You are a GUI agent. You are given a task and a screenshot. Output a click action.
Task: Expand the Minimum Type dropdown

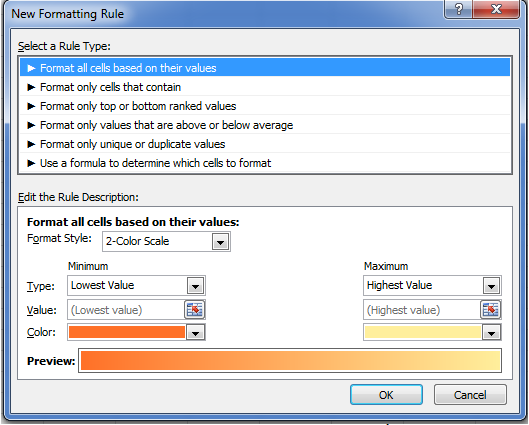(195, 286)
